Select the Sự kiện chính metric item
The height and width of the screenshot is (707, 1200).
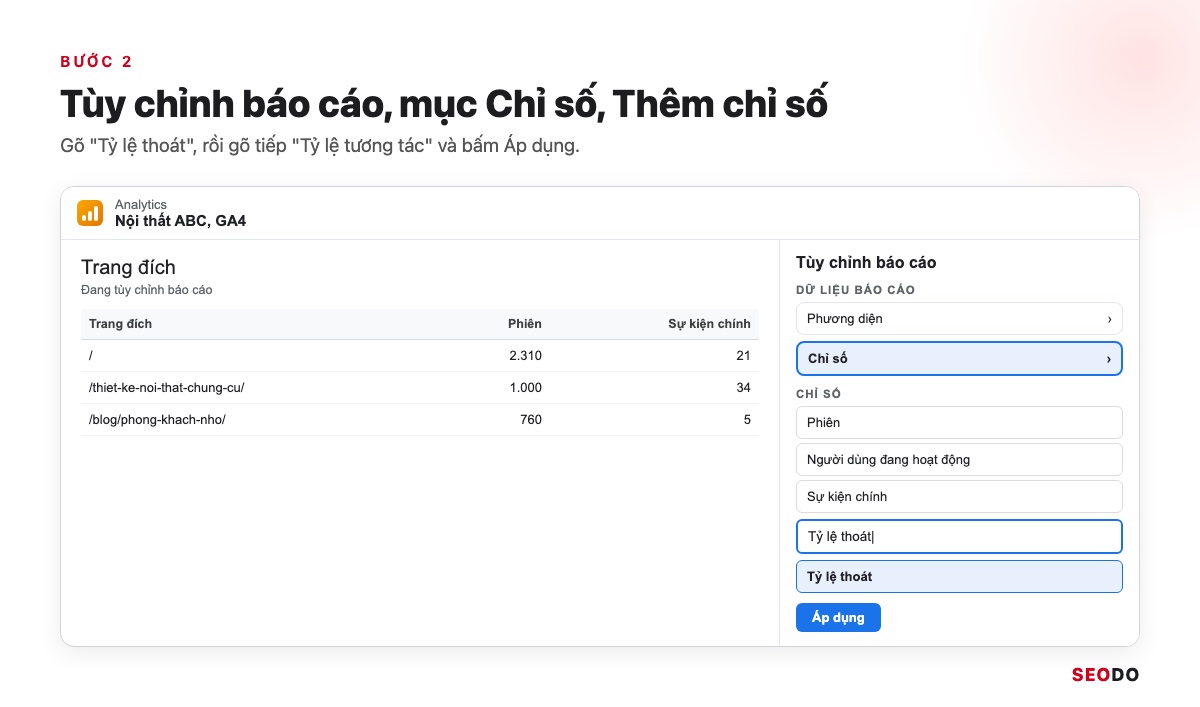coord(959,497)
